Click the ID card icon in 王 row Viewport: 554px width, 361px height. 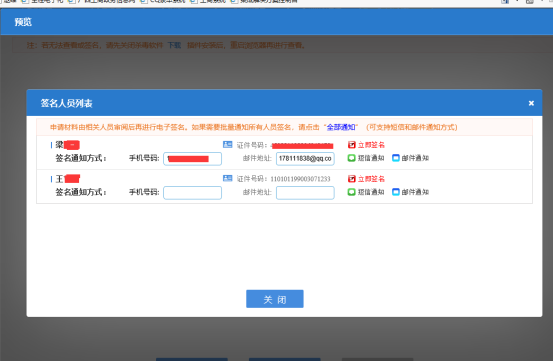click(x=228, y=178)
